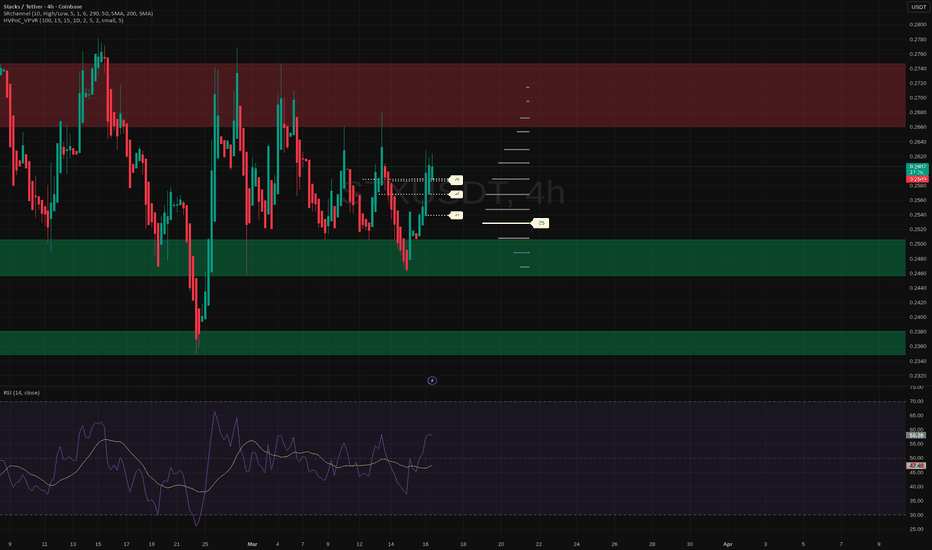Click the middle cream level tag near candles
The height and width of the screenshot is (550, 932).
click(x=456, y=194)
